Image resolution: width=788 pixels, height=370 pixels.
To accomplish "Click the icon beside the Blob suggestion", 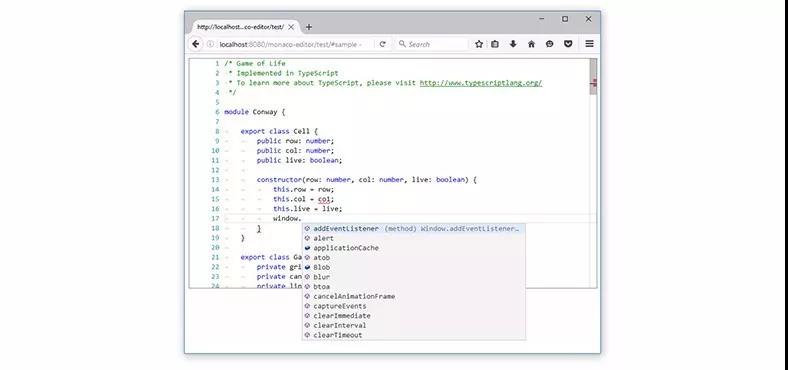I will [x=308, y=267].
